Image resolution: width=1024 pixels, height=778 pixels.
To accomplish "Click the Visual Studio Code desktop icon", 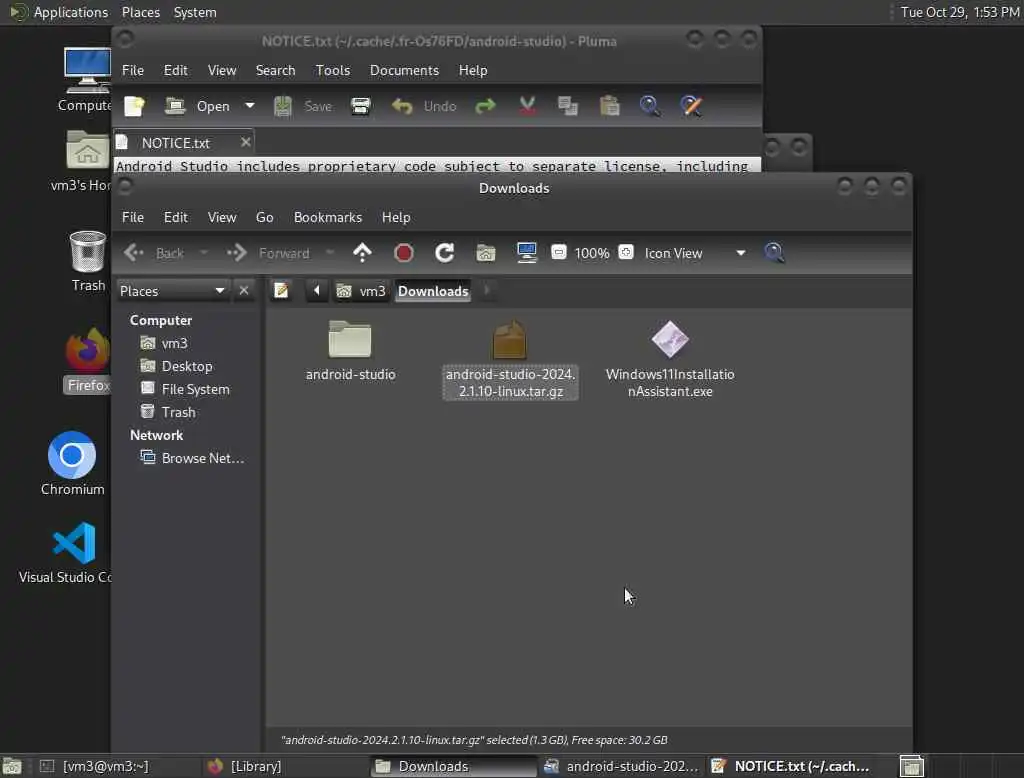I will click(65, 553).
